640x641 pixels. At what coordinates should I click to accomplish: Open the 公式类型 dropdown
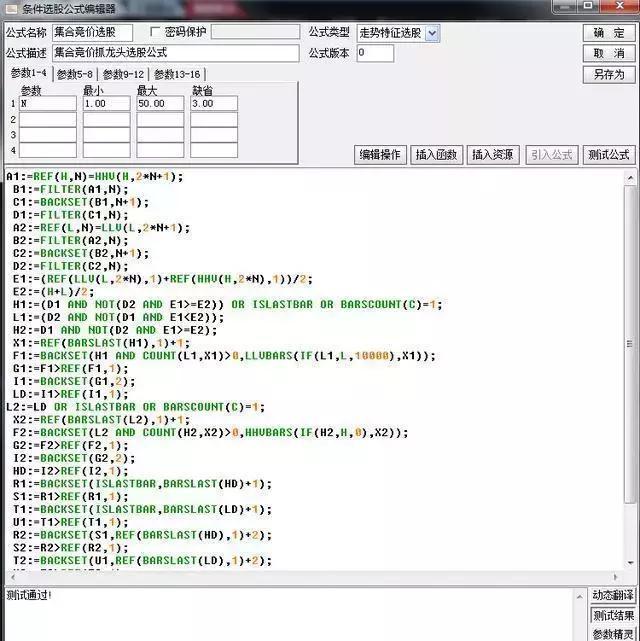point(432,33)
